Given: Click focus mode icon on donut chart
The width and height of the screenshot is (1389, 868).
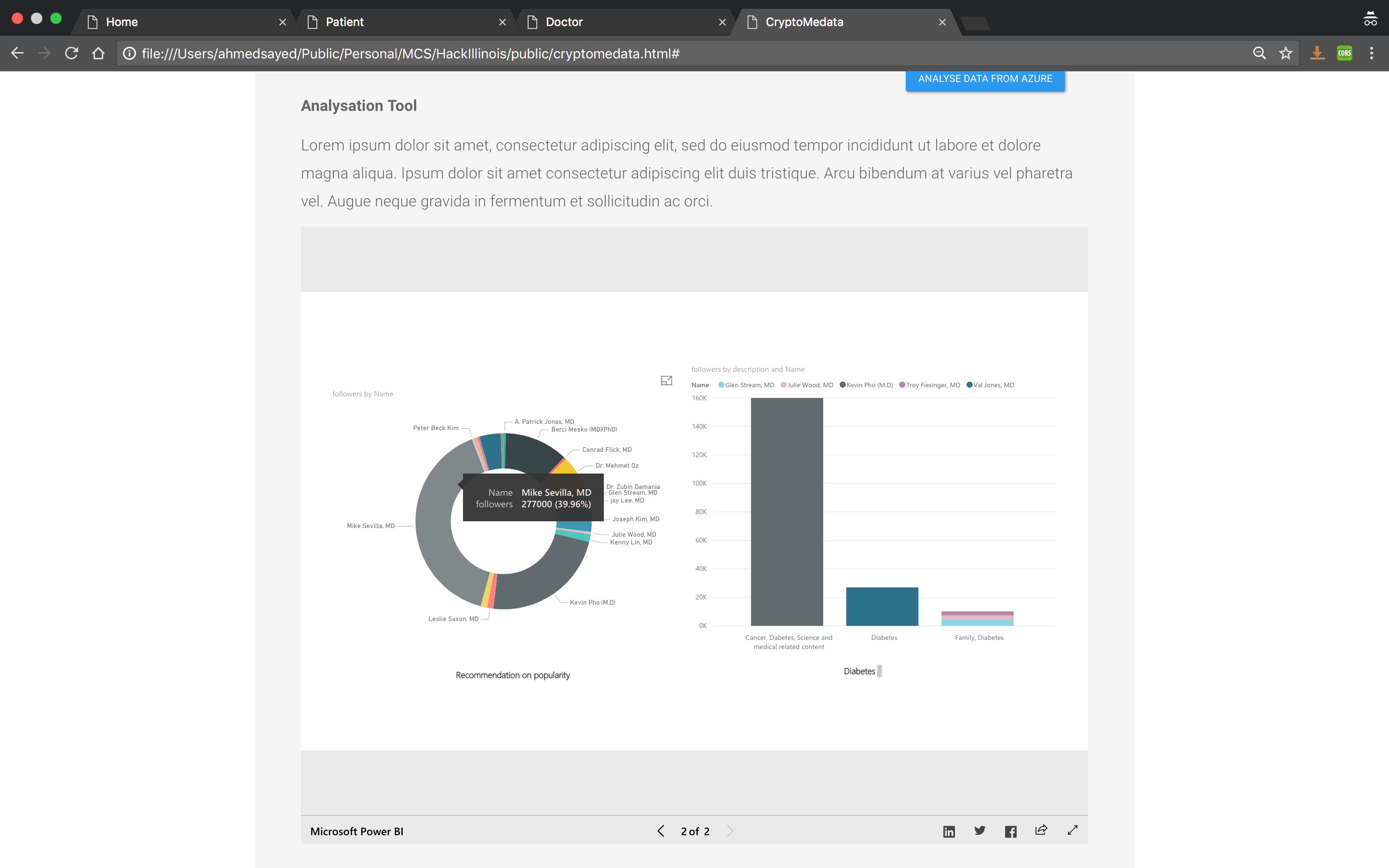Looking at the screenshot, I should click(x=667, y=380).
